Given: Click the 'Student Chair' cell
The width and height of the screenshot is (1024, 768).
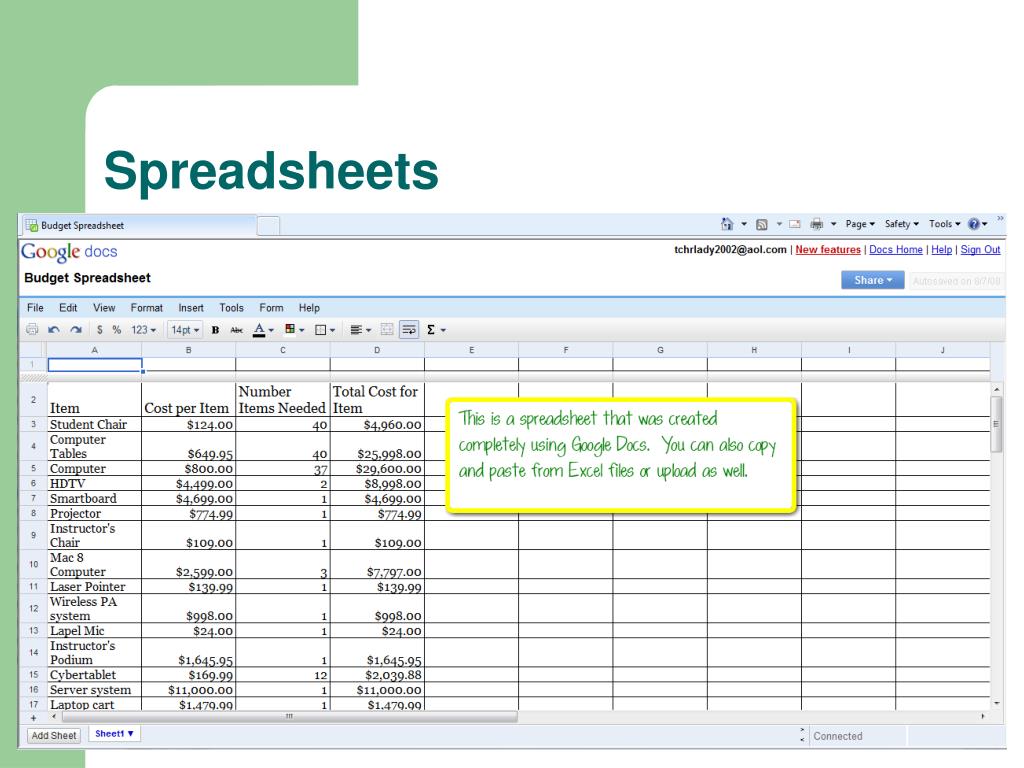Looking at the screenshot, I should (95, 424).
